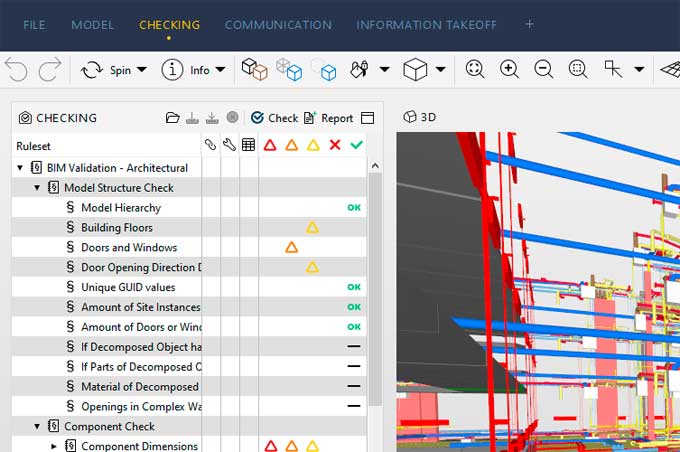680x452 pixels.
Task: Collapse the Component Check group
Action: click(x=37, y=426)
